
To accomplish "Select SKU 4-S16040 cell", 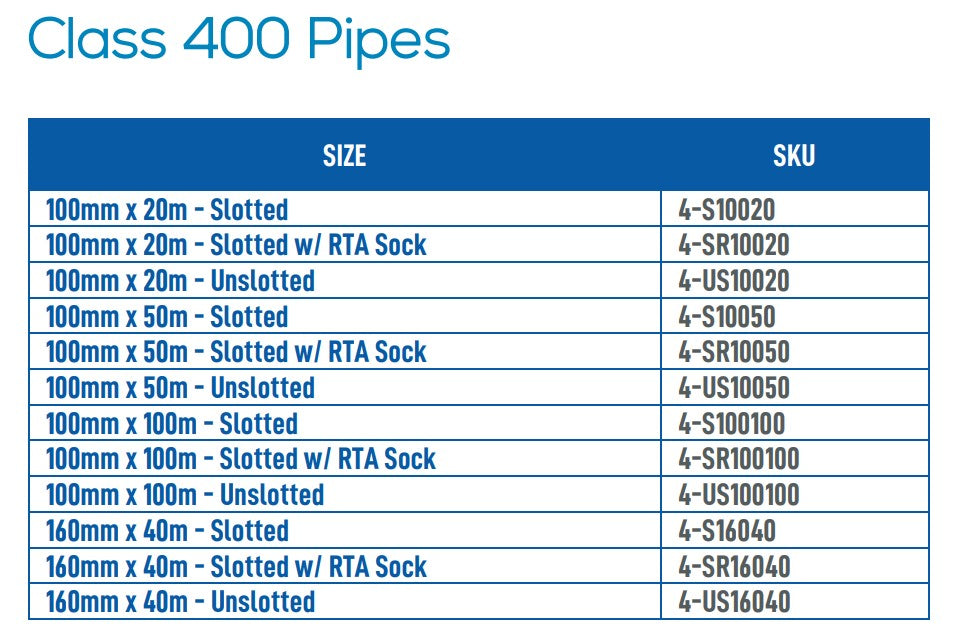I will (x=727, y=530).
